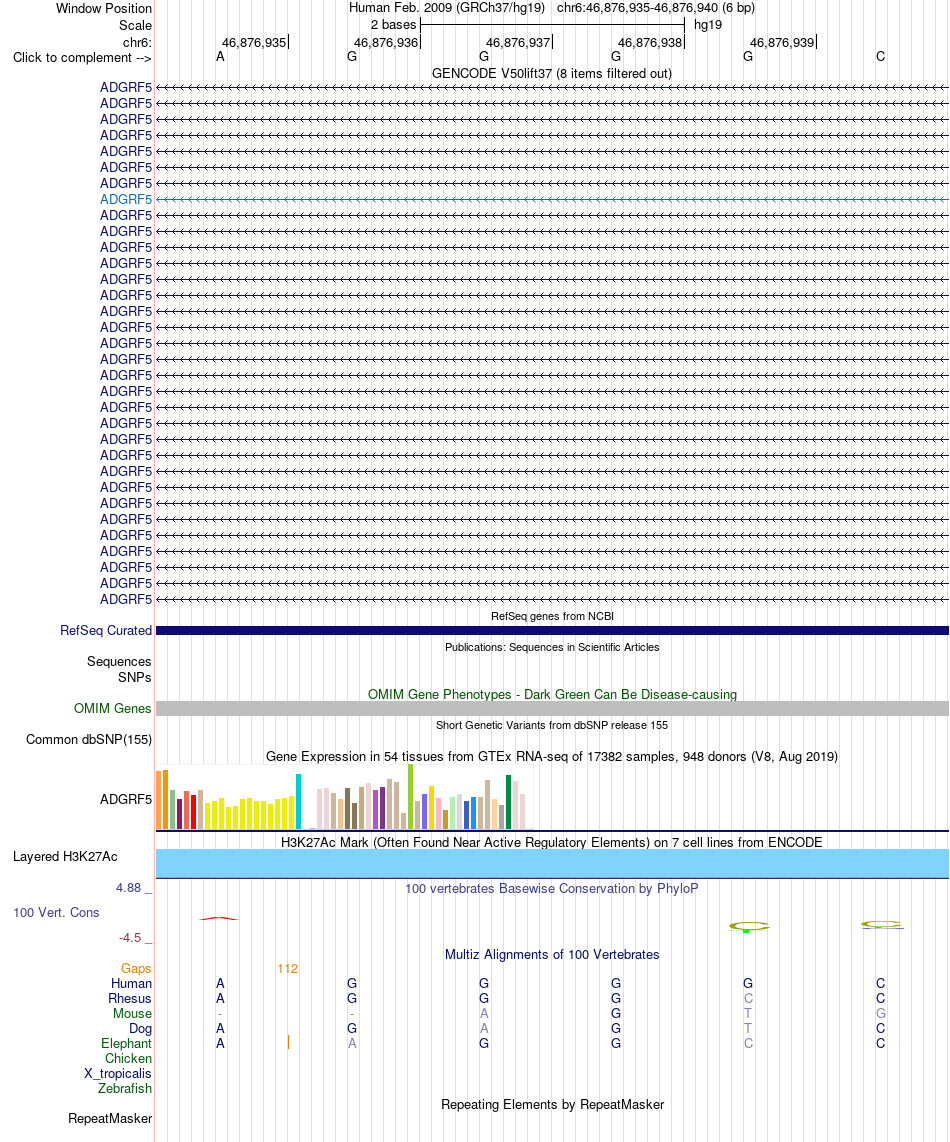Click the Window Position label
This screenshot has height=1142, width=950.
pyautogui.click(x=104, y=9)
